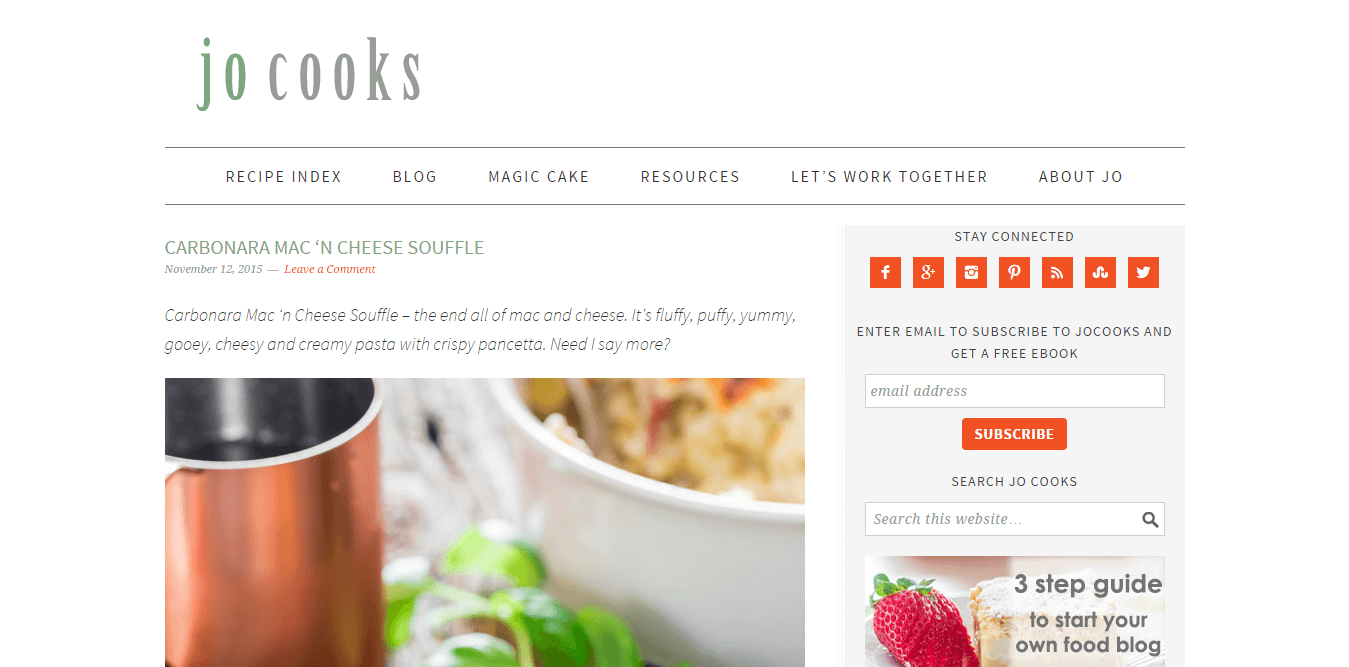1349x667 pixels.
Task: Open Carbonara Mac 'n Cheese Souffle title
Action: (x=324, y=248)
